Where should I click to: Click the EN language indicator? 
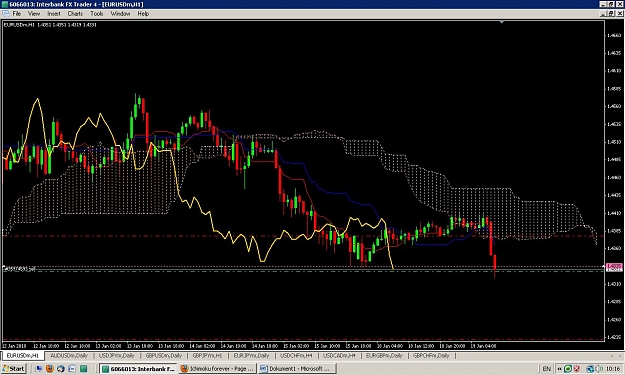(x=547, y=369)
